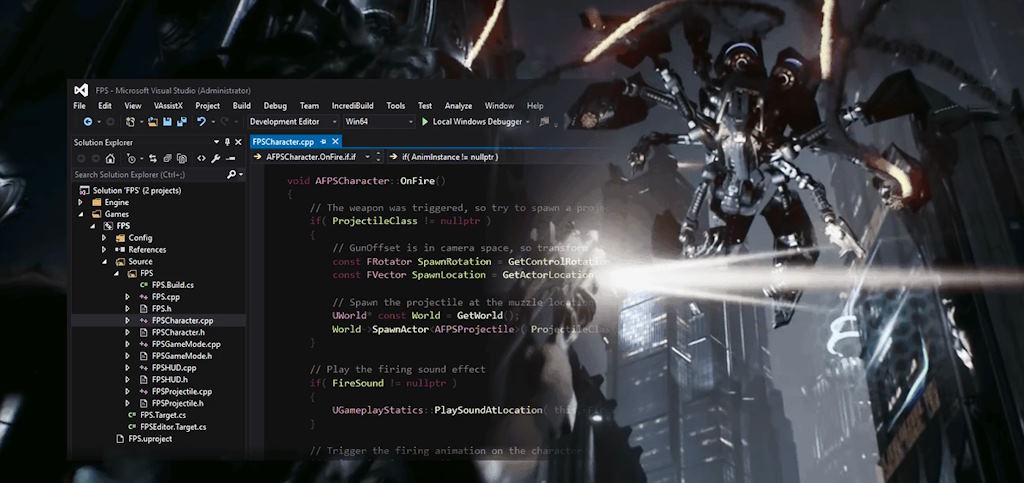Open the Edit menu
The width and height of the screenshot is (1024, 483).
(104, 106)
